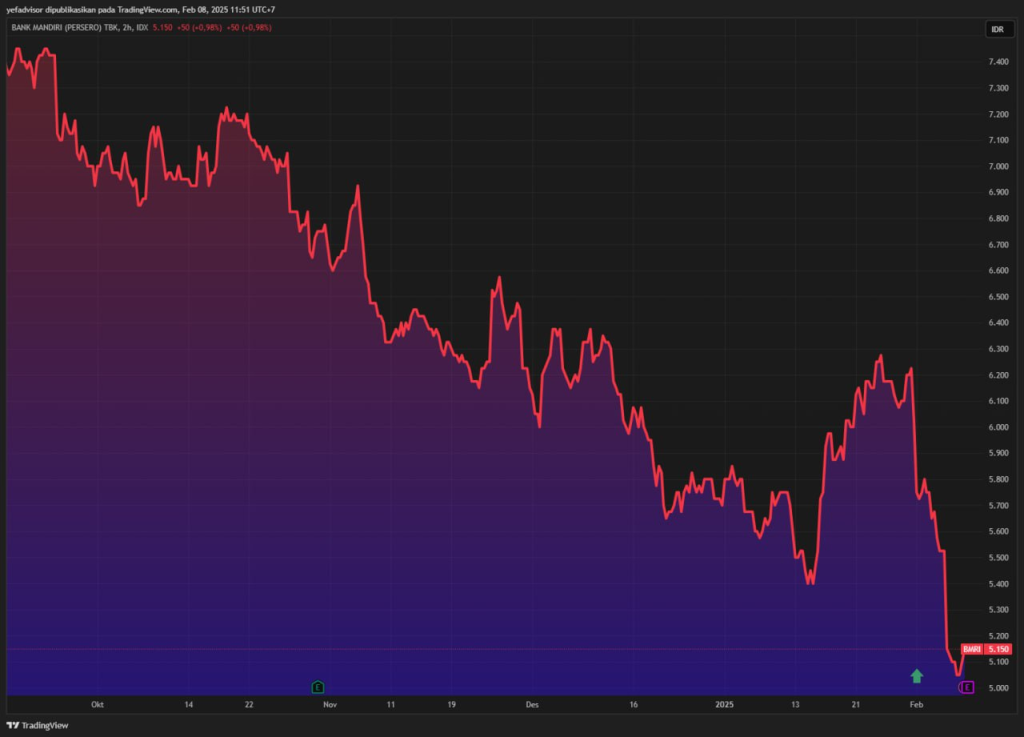Viewport: 1024px width, 737px height.
Task: Click the green earnings E marker near Nov
Action: [x=318, y=687]
